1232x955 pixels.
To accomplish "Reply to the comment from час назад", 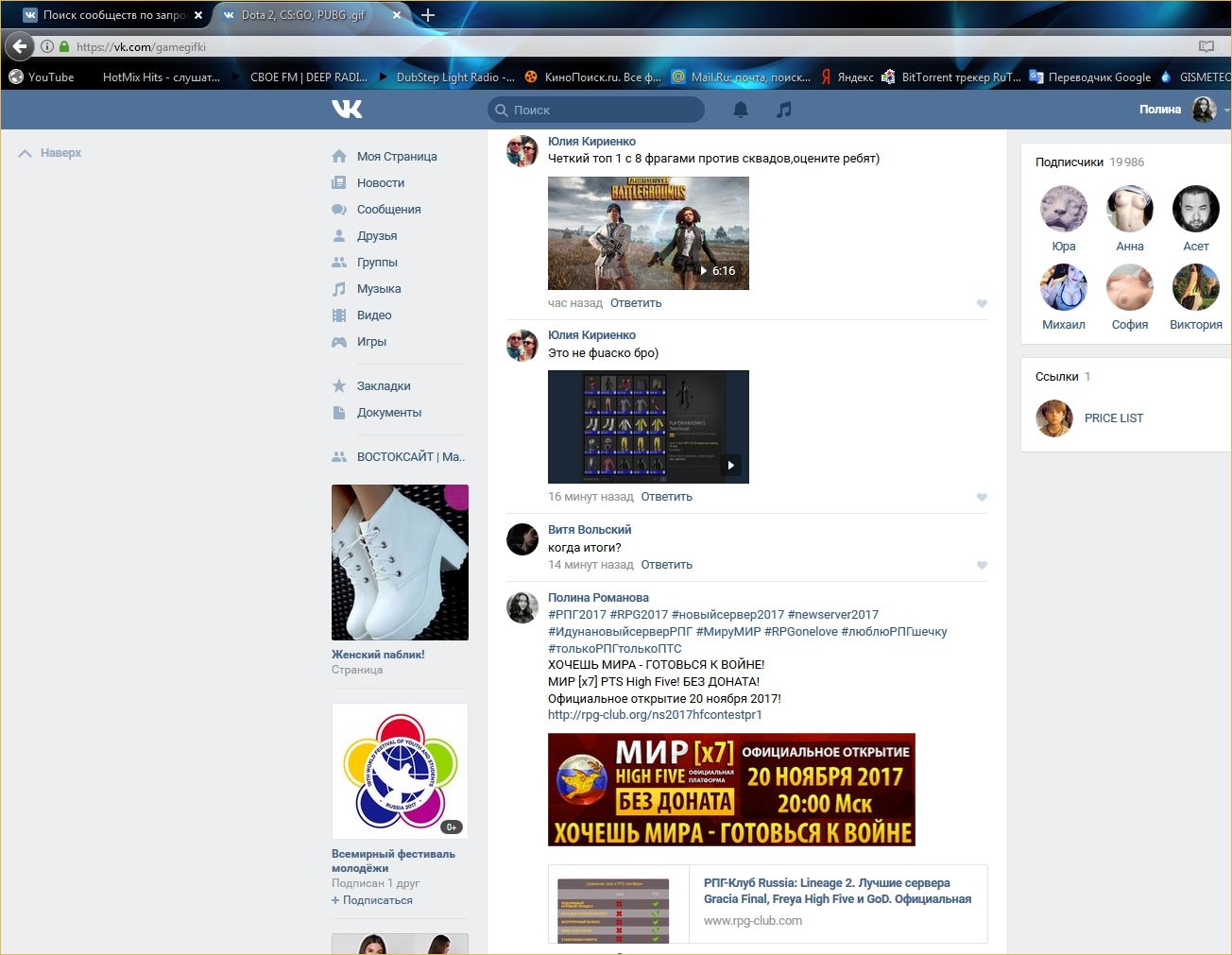I will 636,303.
